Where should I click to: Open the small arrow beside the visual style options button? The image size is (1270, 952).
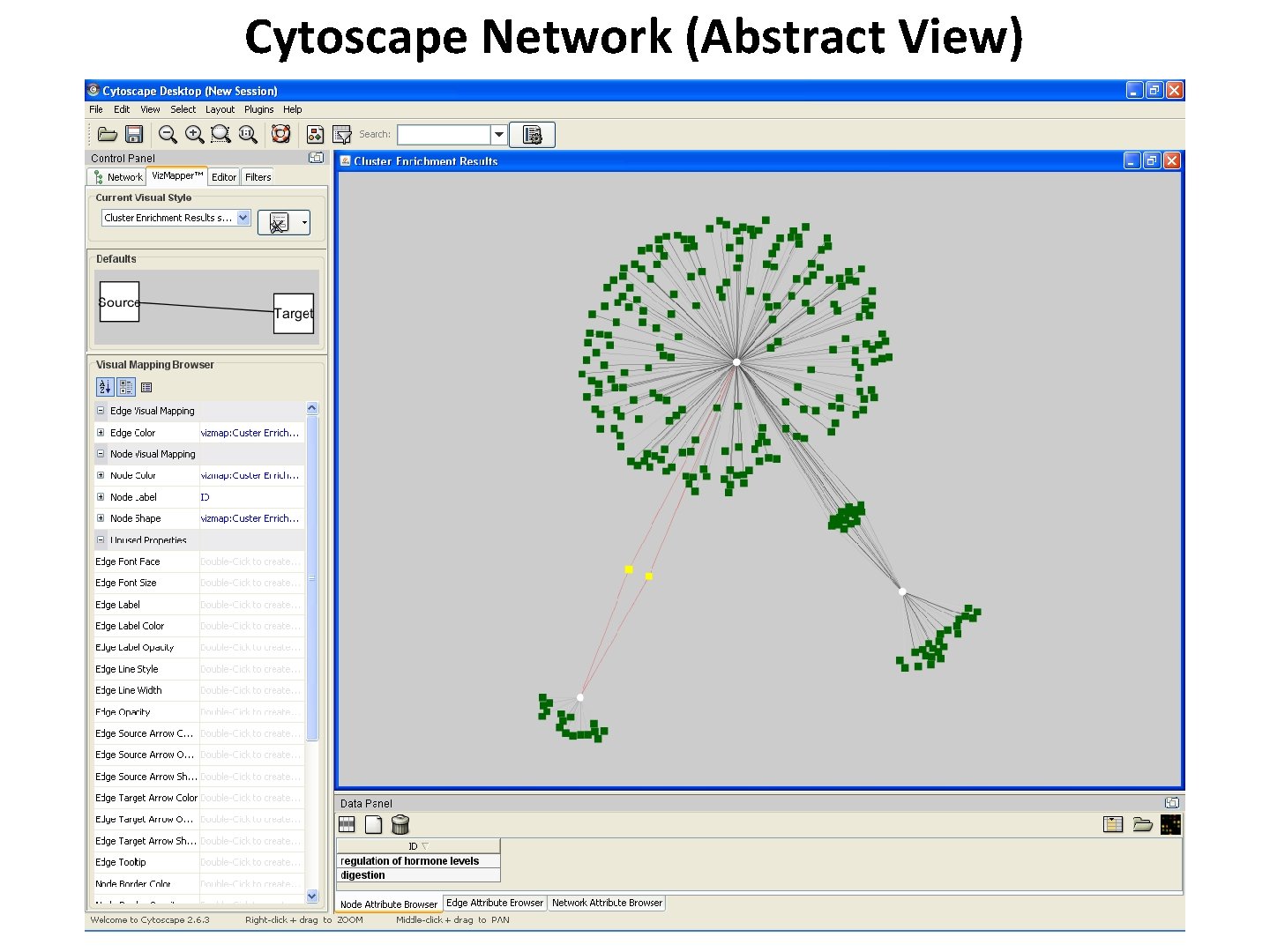pos(304,223)
